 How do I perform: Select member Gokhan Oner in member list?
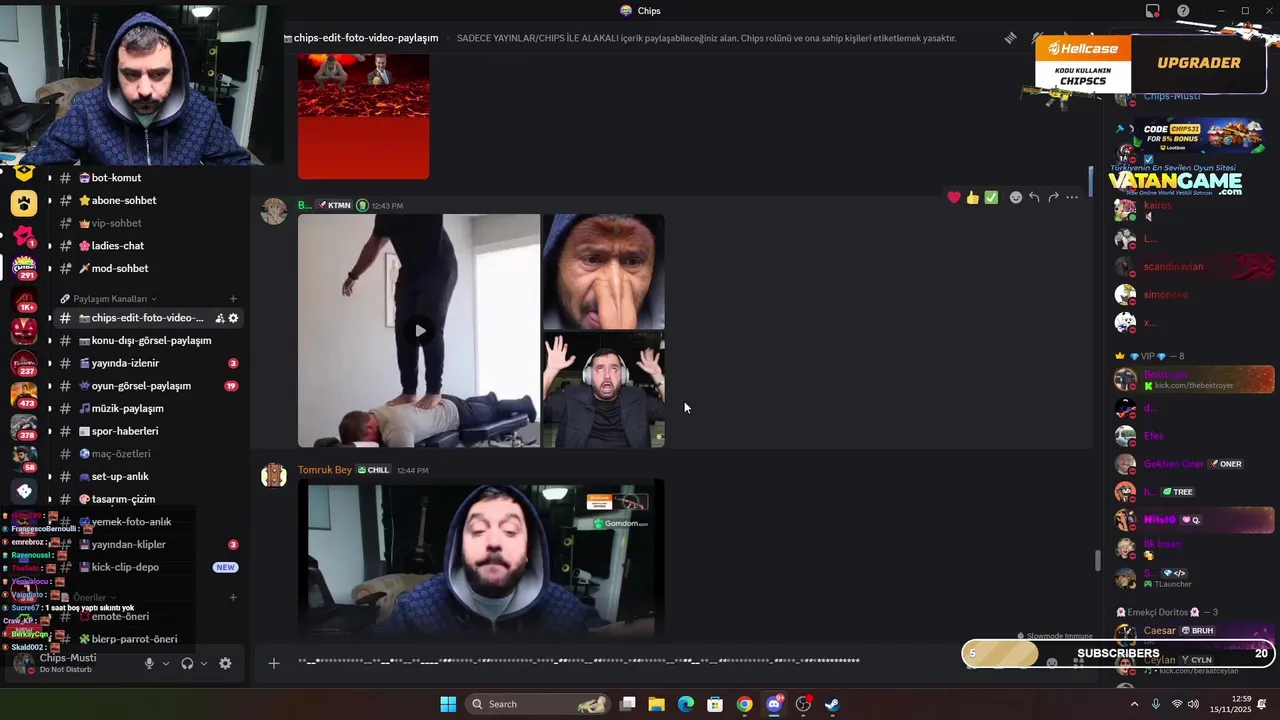point(1173,464)
